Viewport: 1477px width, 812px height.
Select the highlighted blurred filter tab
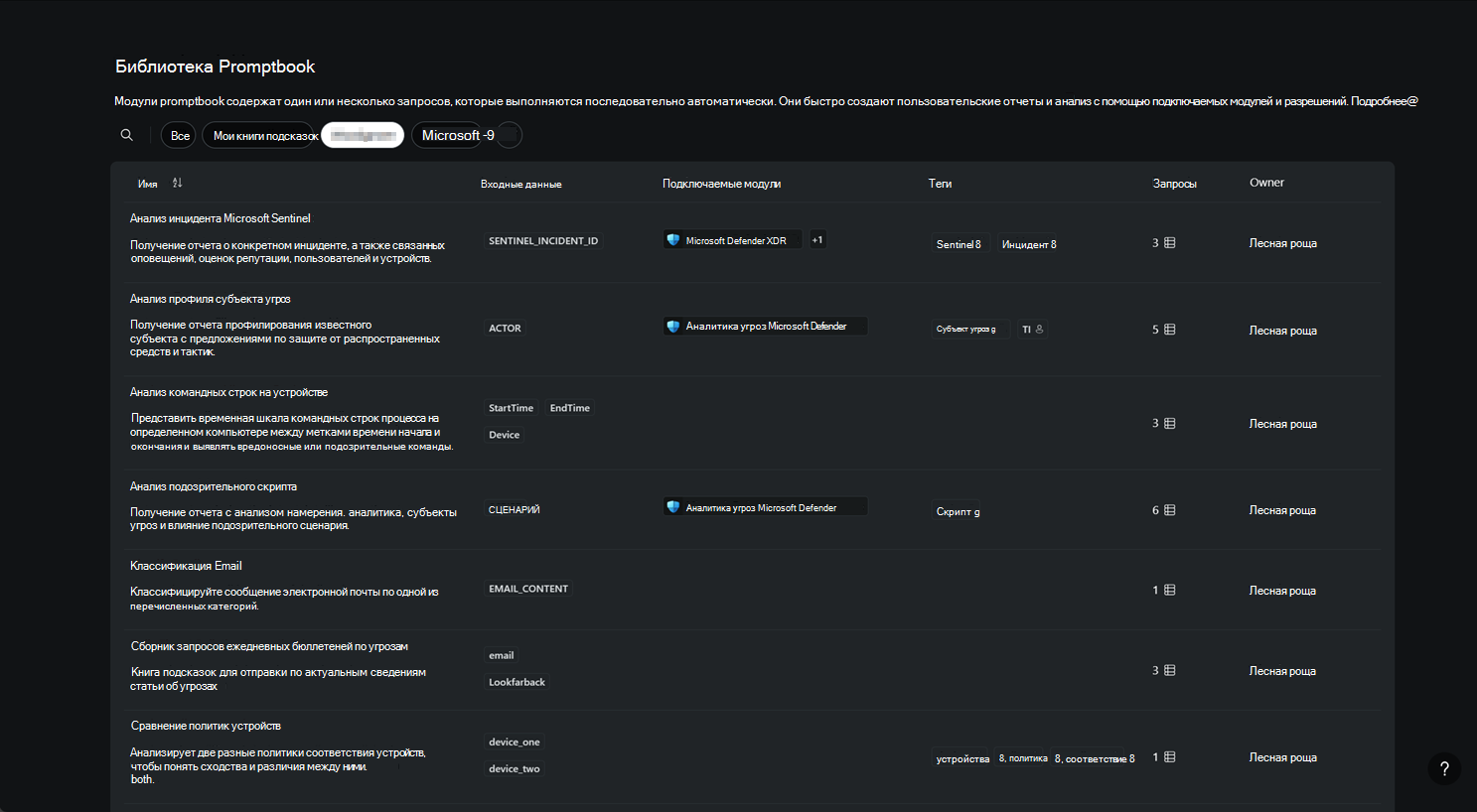363,135
